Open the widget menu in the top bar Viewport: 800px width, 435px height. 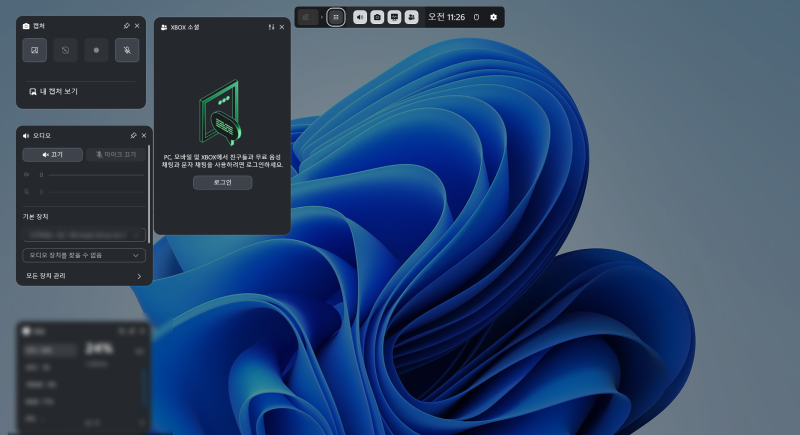[x=336, y=17]
